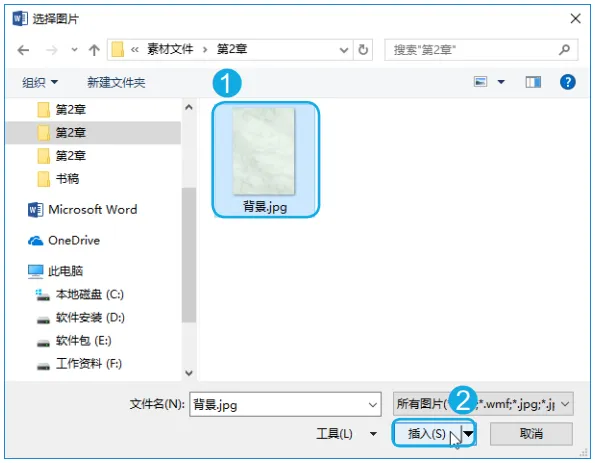595x463 pixels.
Task: Click the 新建文件夹 button
Action: pos(116,82)
